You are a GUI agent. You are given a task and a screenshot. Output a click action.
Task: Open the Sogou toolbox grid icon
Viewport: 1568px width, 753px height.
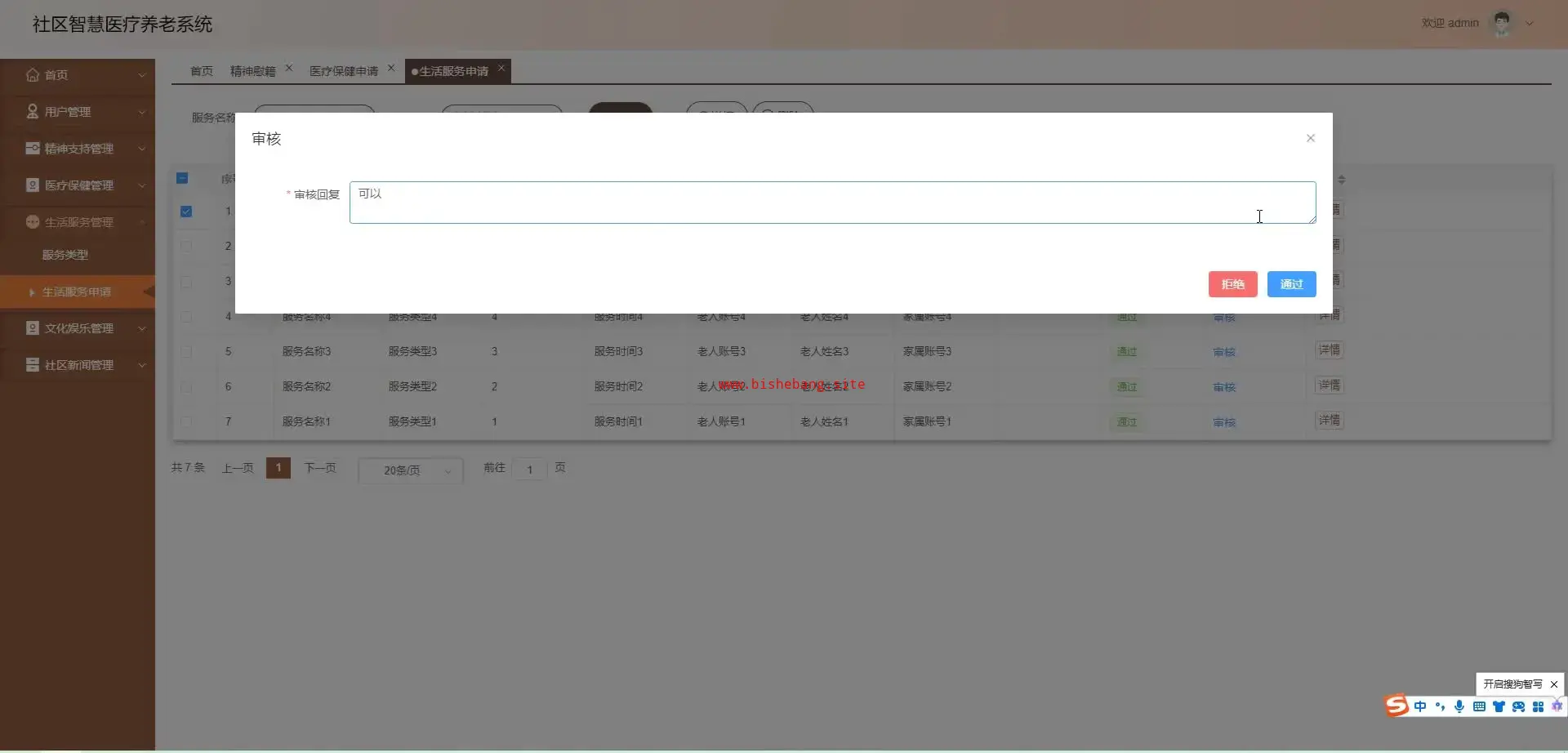pos(1538,706)
